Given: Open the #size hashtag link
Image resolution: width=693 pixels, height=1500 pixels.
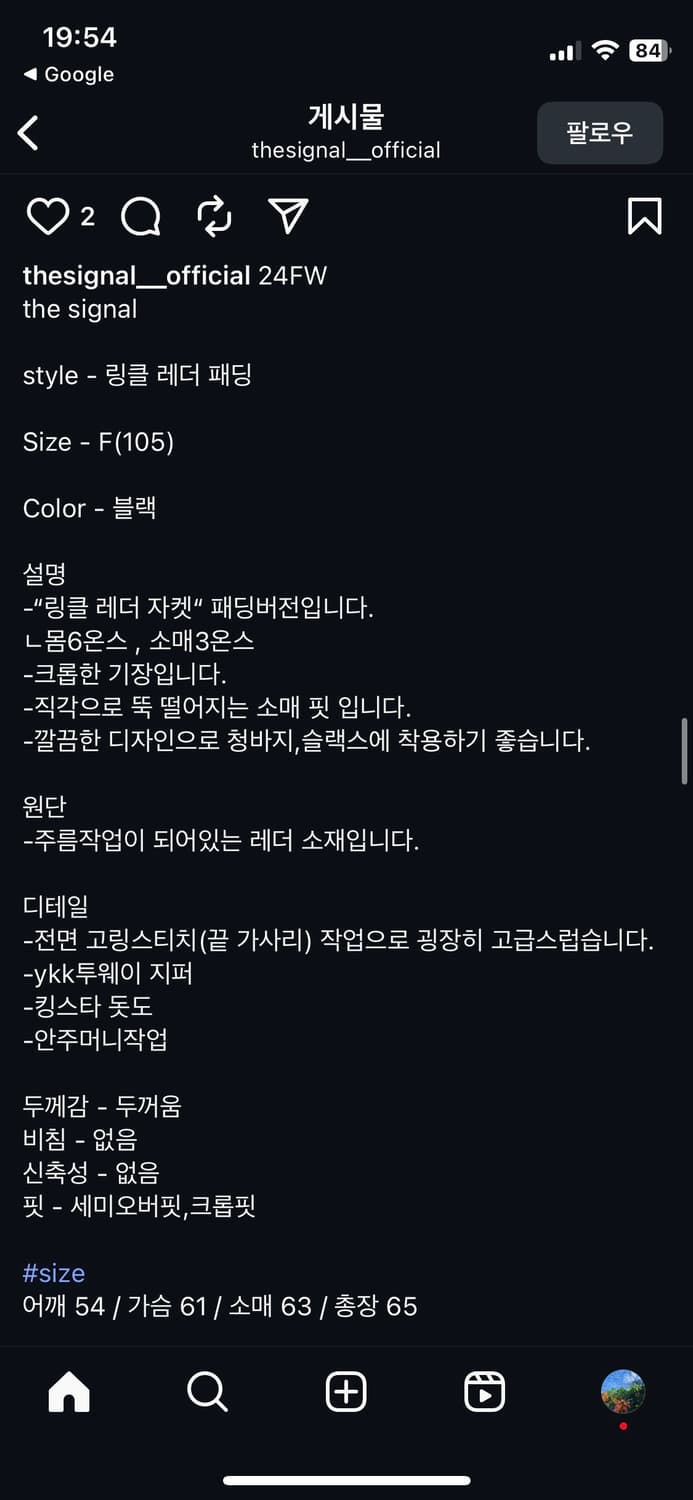Looking at the screenshot, I should pyautogui.click(x=52, y=1272).
